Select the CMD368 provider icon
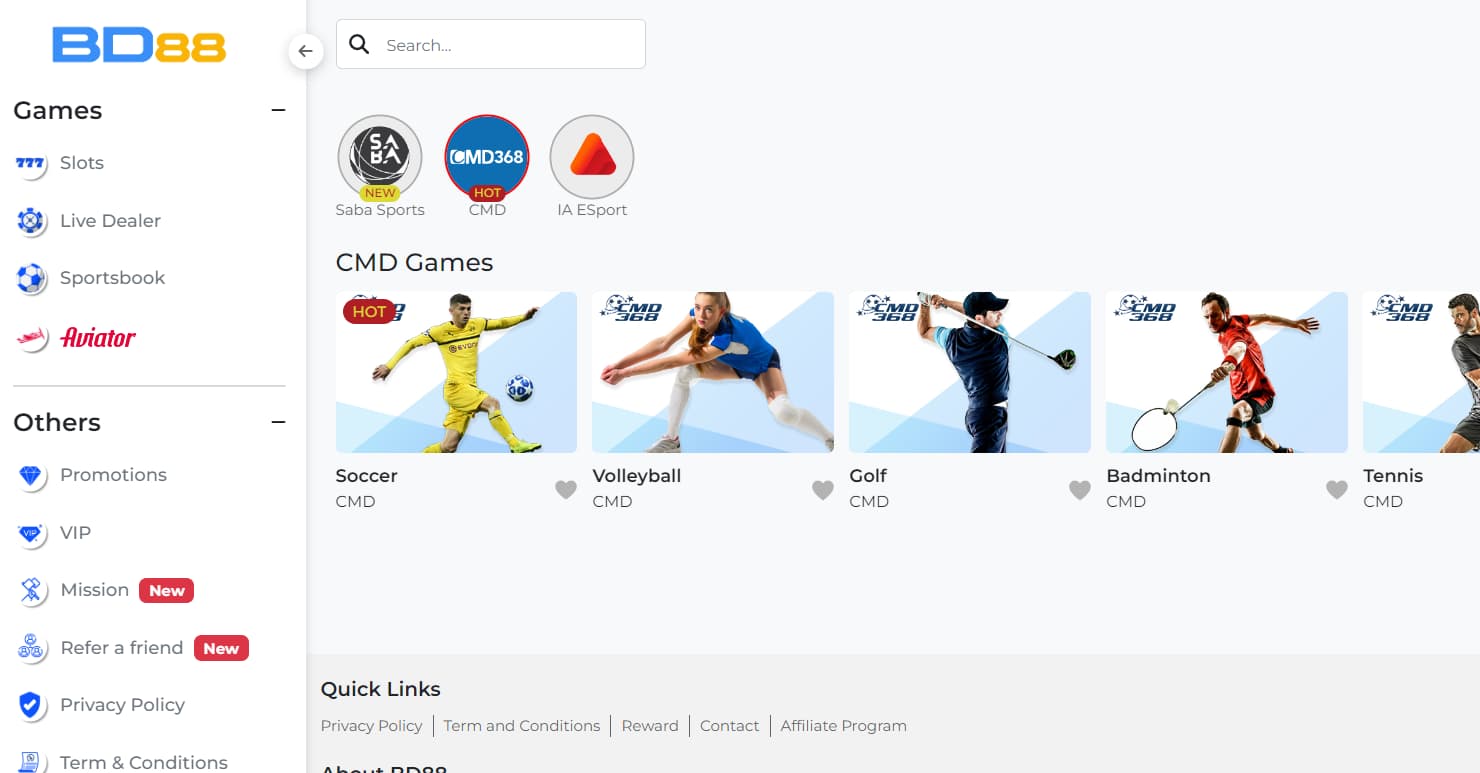This screenshot has width=1480, height=773. tap(487, 157)
